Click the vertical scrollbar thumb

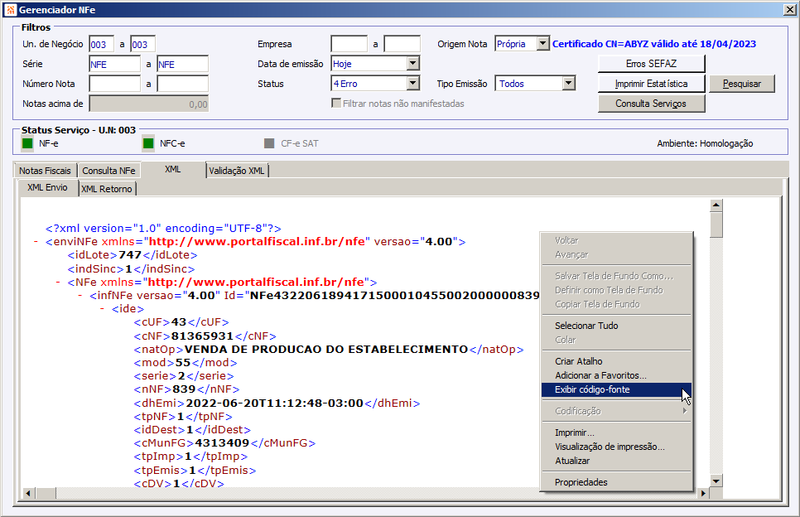(x=716, y=225)
